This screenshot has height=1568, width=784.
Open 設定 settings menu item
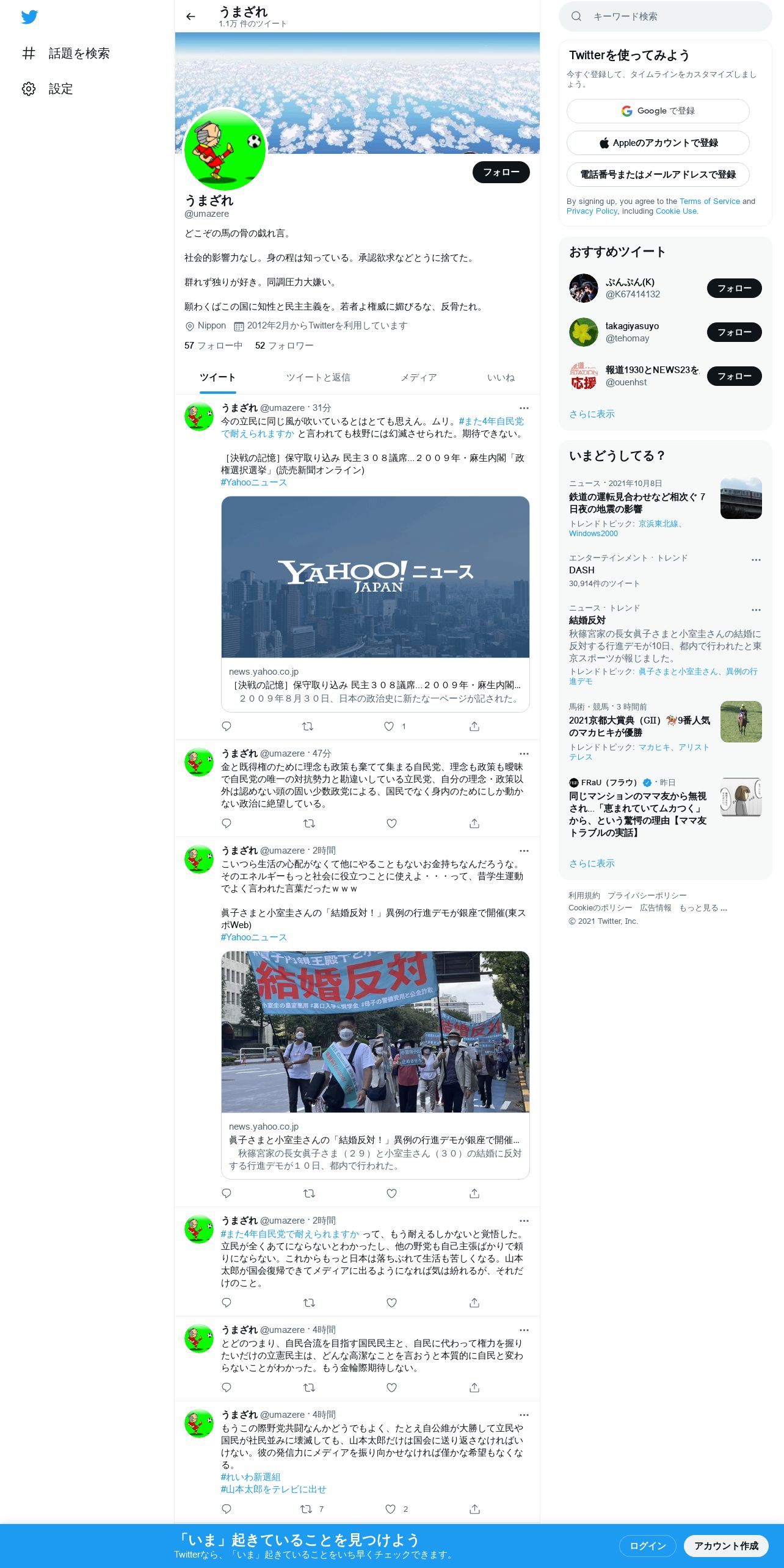point(48,89)
